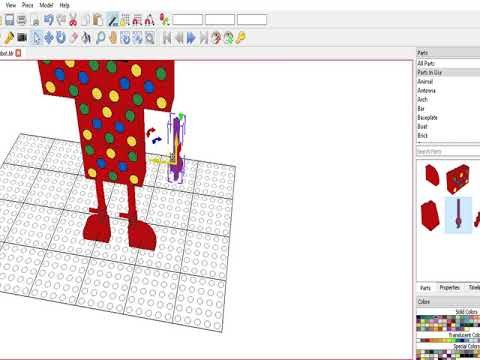Undo the last action
The width and height of the screenshot is (480, 360).
point(49,20)
